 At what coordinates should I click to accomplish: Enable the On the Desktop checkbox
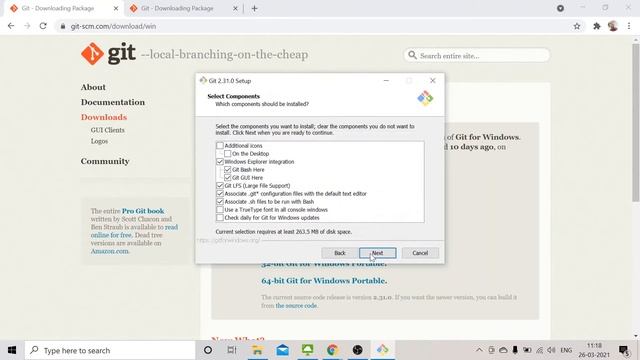[227, 154]
